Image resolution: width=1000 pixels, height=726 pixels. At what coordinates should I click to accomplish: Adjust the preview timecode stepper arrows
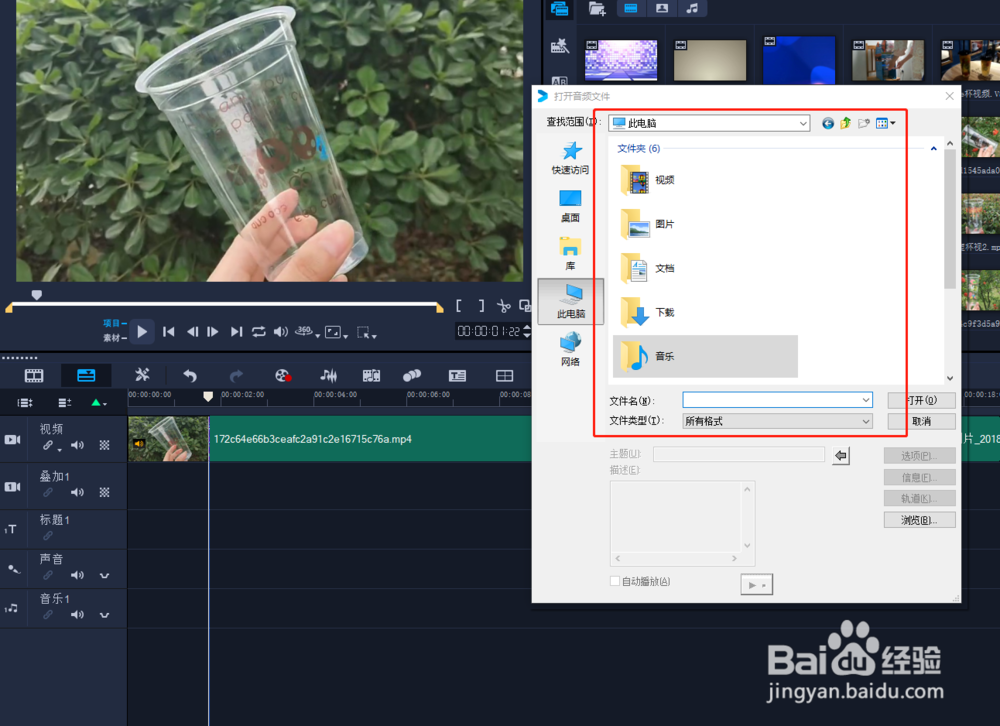527,331
